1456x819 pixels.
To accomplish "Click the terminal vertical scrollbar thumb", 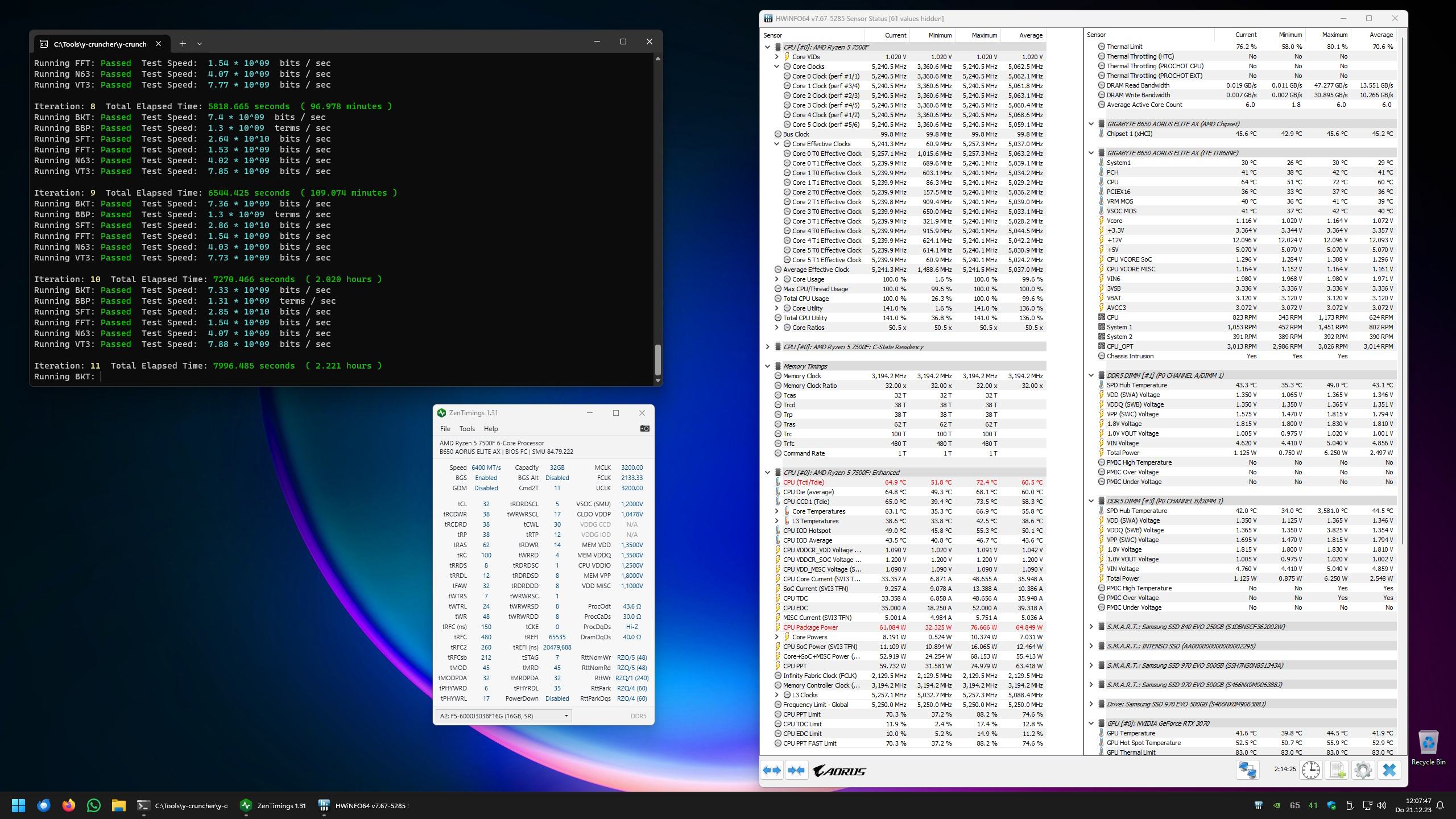I will point(658,359).
